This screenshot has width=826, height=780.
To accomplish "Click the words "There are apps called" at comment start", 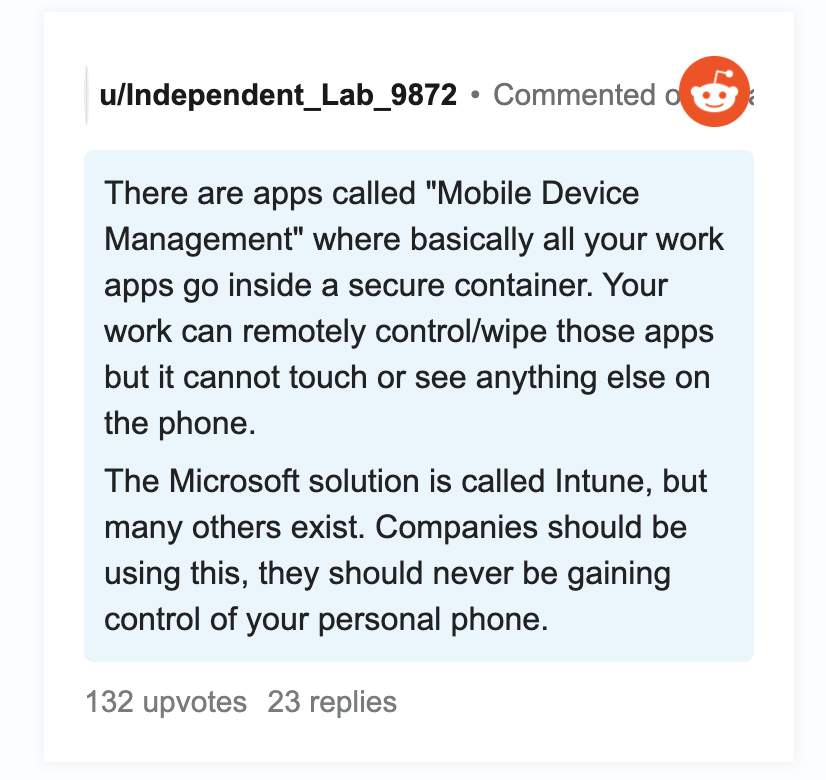I will (260, 193).
